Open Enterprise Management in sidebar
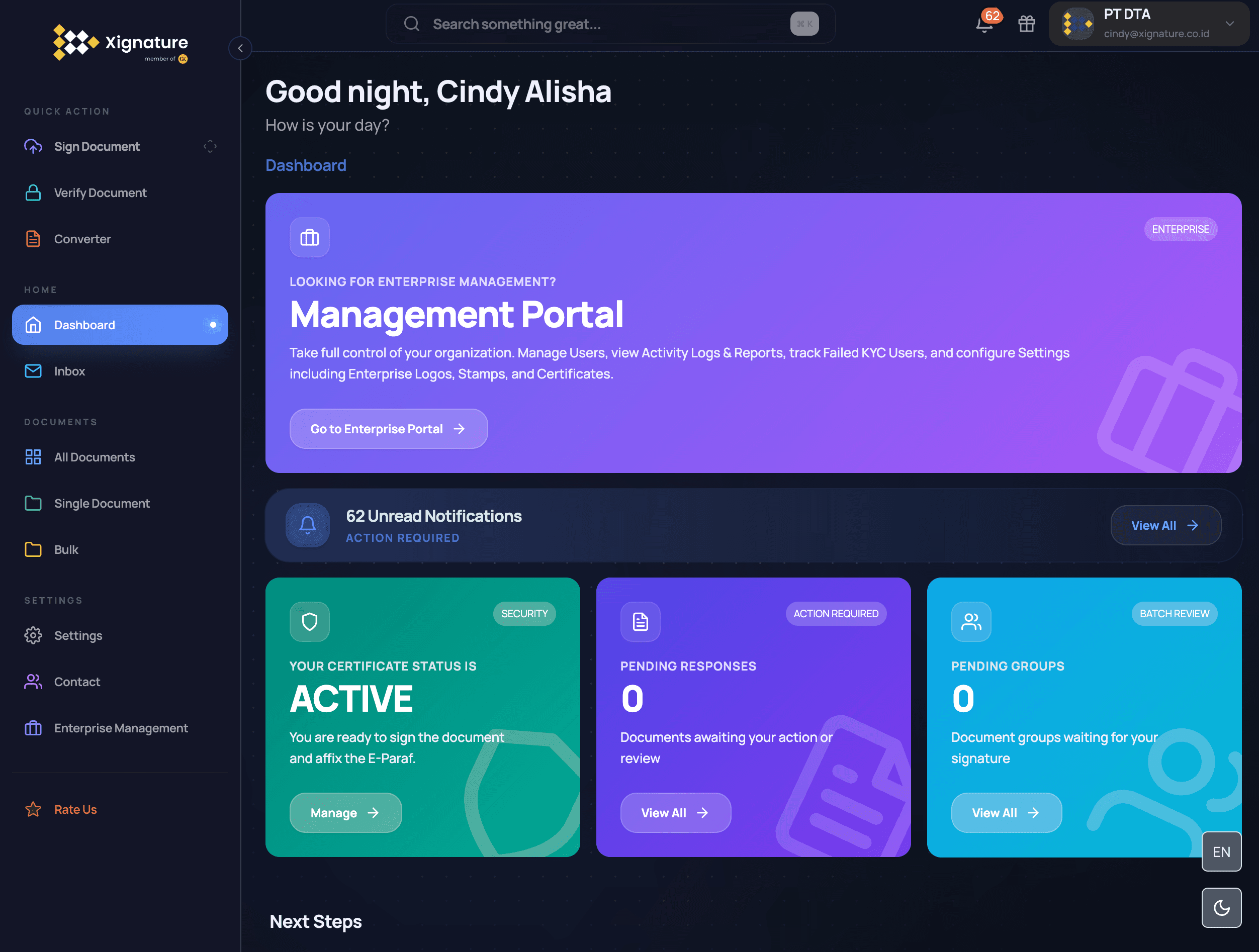 [x=120, y=728]
